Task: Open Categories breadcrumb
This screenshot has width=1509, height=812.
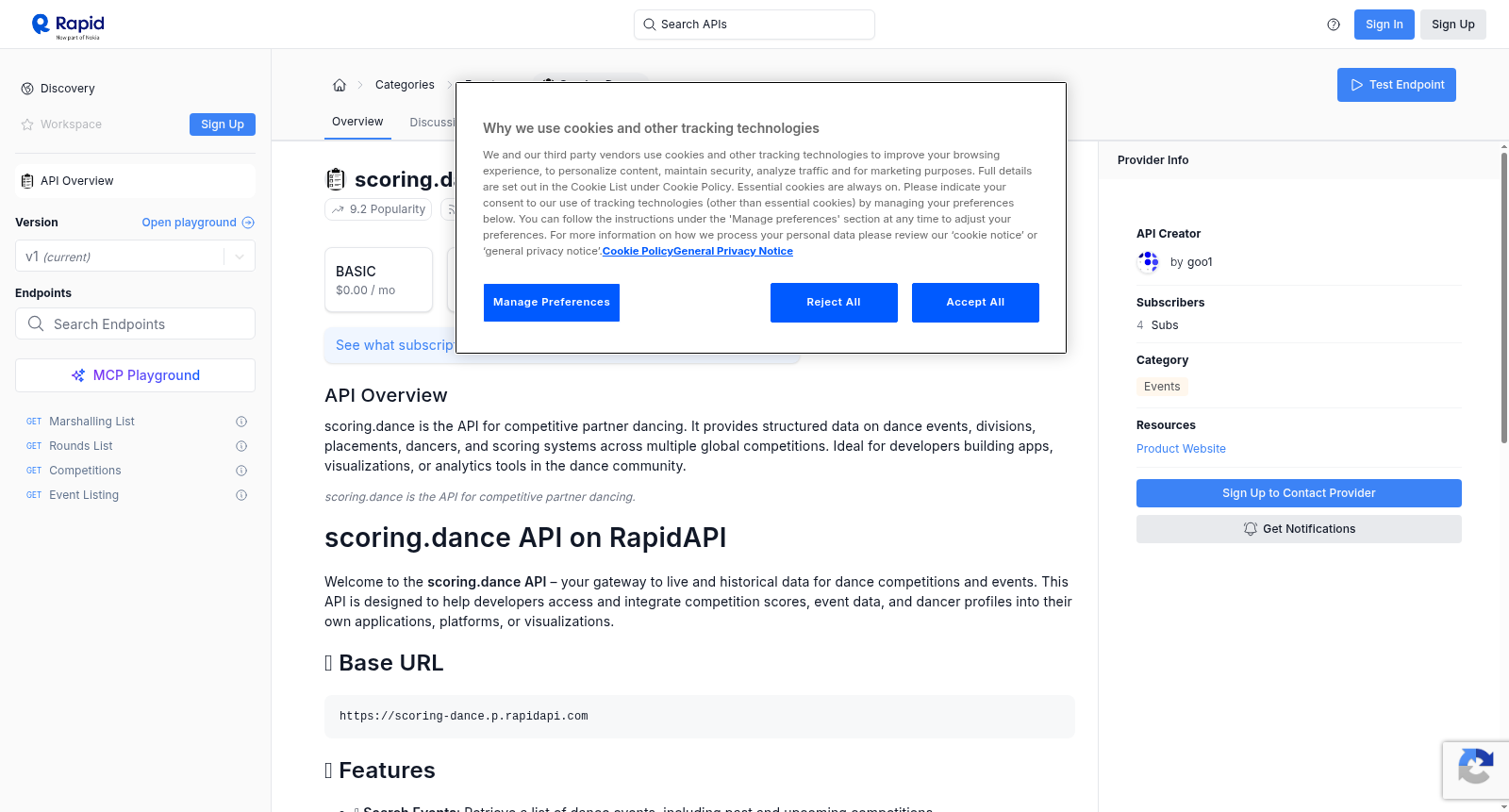Action: (405, 85)
